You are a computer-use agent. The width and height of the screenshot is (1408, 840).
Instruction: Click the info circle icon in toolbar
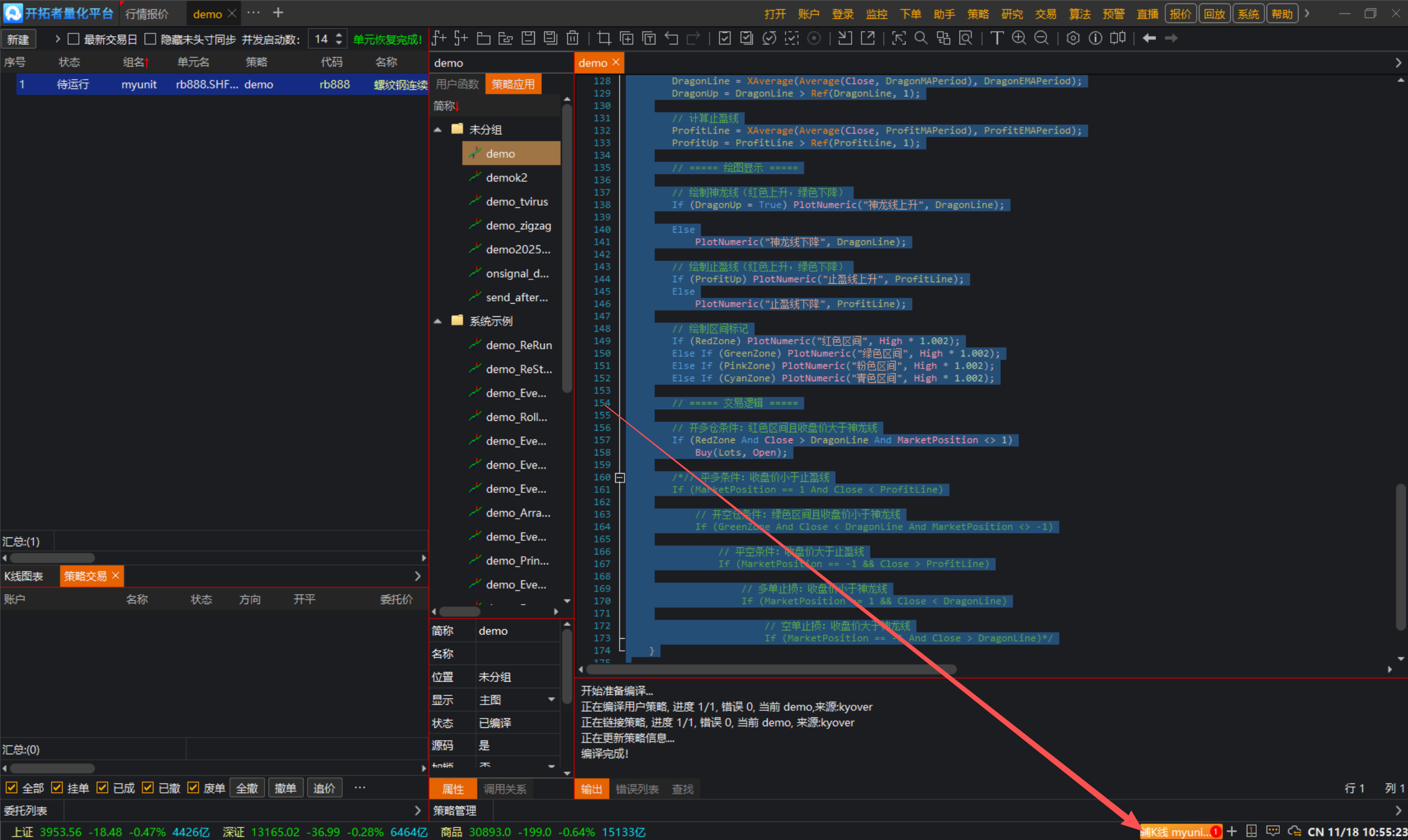[1095, 38]
